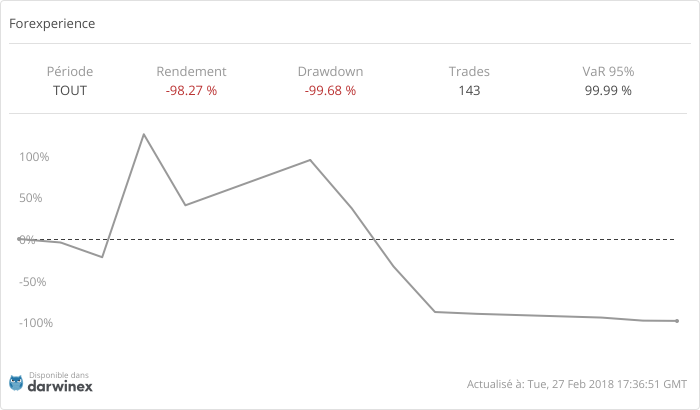Click the -98.27 % rendement value
700x410 pixels.
[191, 90]
